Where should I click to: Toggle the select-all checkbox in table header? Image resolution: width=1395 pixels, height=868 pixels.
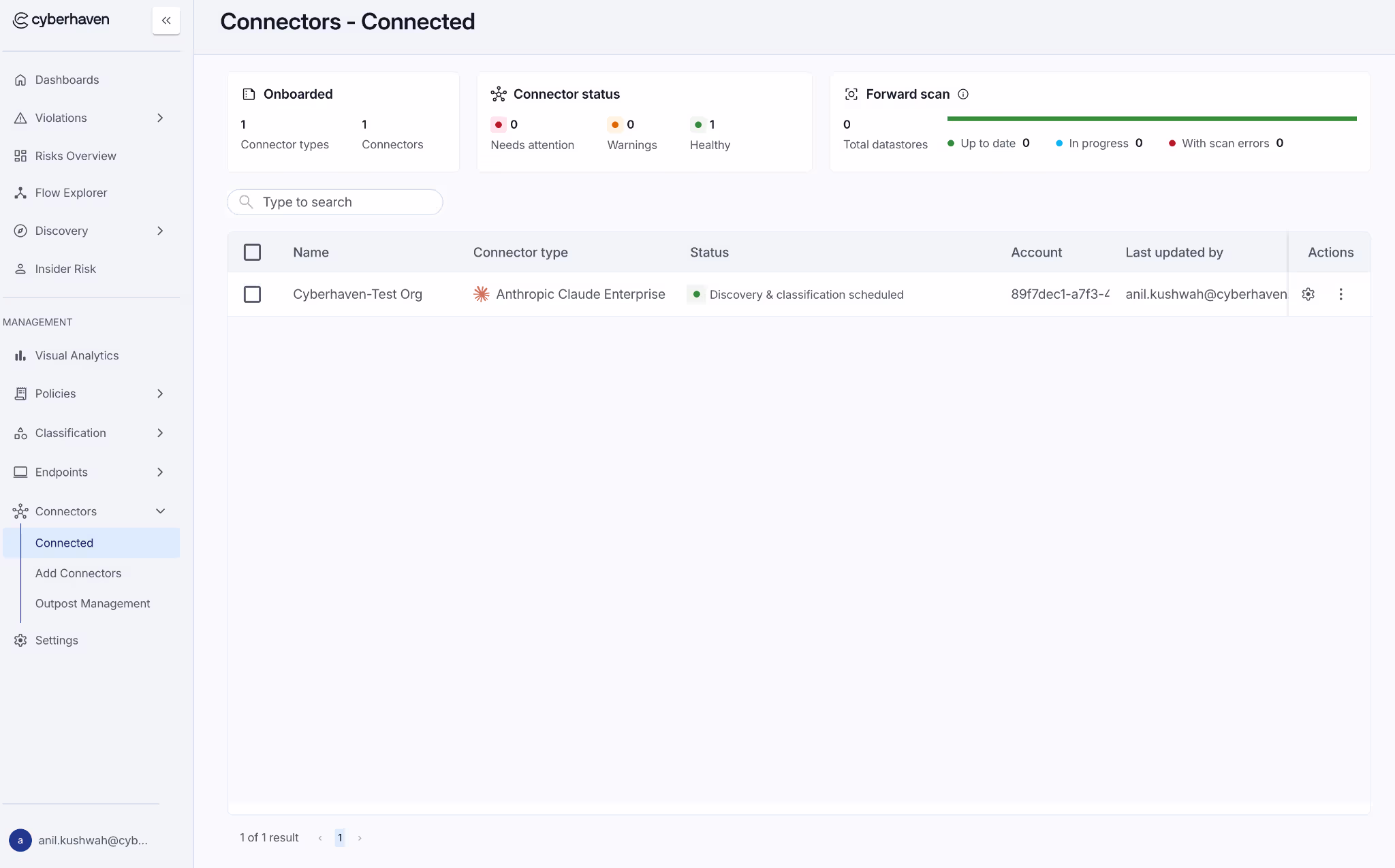[252, 252]
